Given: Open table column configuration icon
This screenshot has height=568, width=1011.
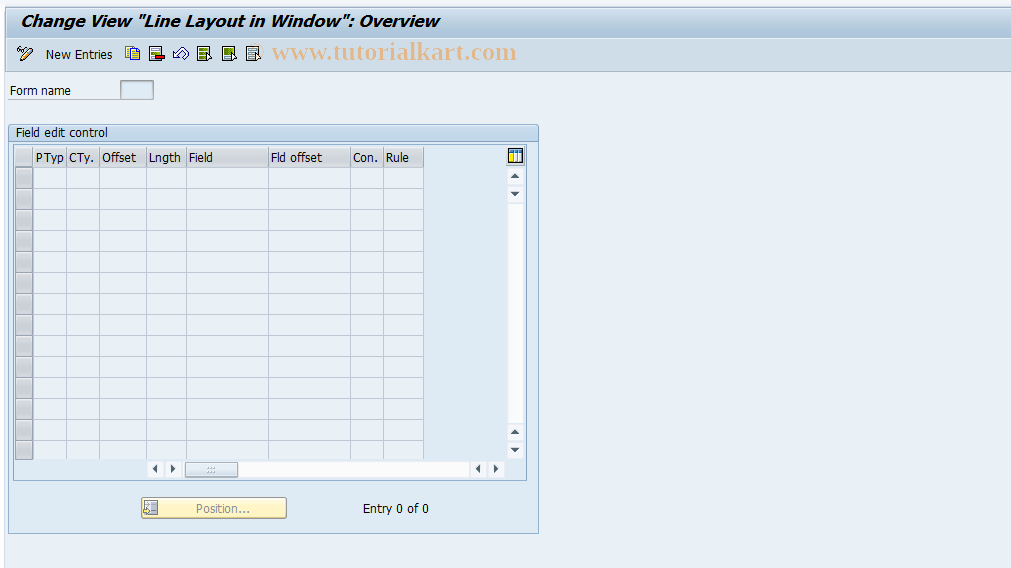Looking at the screenshot, I should (x=515, y=156).
